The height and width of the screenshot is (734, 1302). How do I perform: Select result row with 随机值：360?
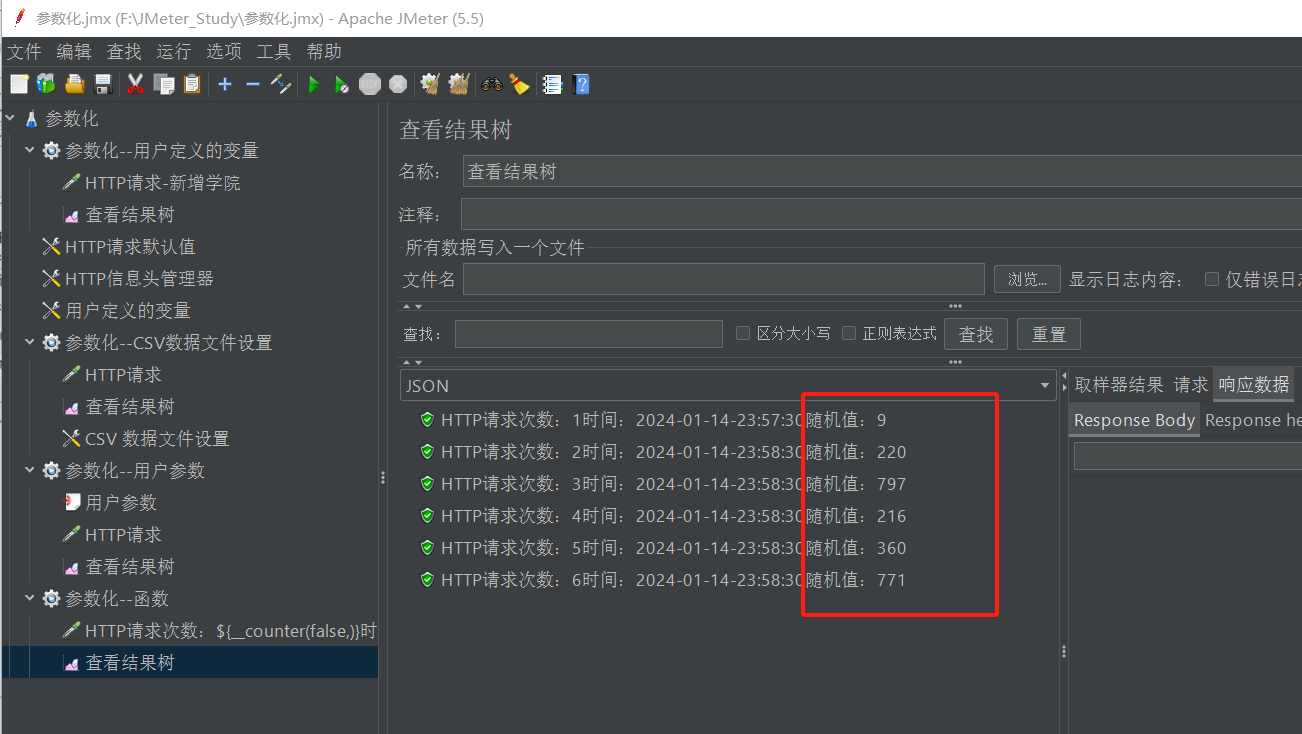tap(663, 548)
